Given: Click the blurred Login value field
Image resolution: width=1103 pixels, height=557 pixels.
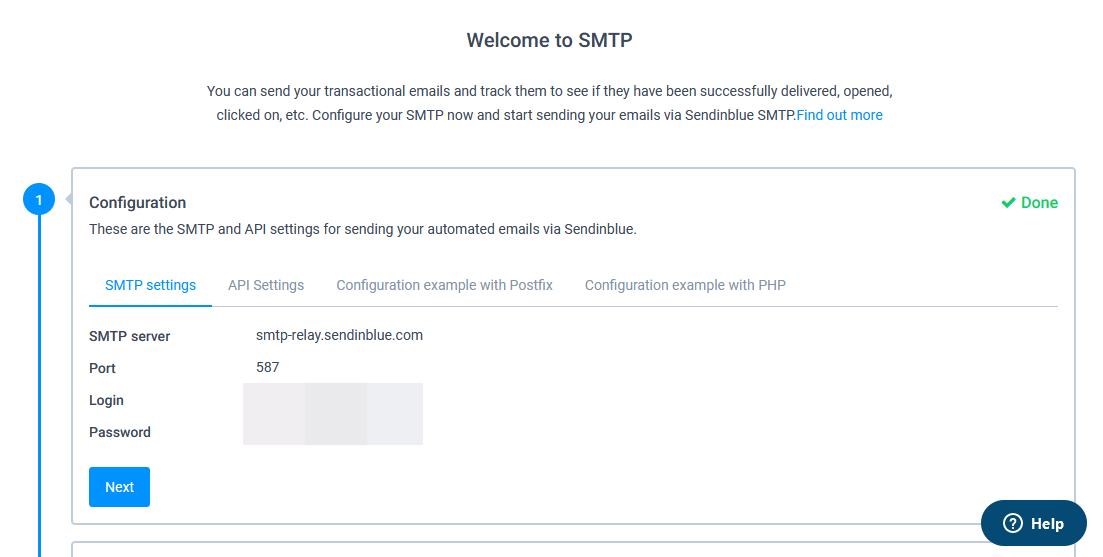Looking at the screenshot, I should point(333,399).
